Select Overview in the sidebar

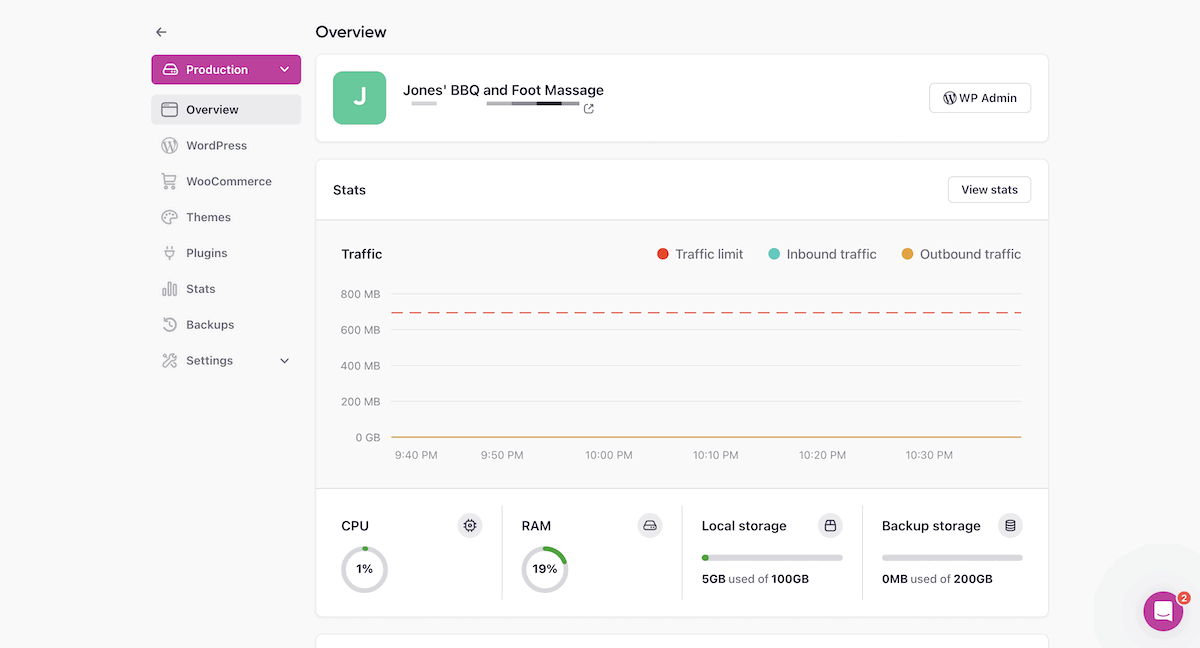coord(226,110)
